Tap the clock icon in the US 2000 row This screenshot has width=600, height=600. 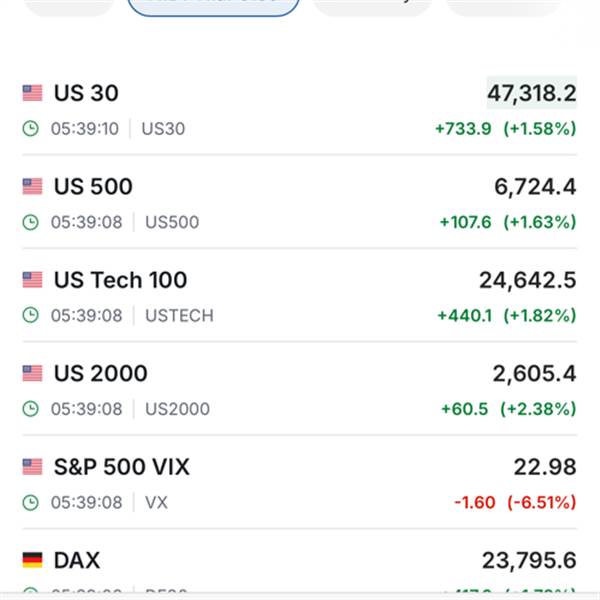31,409
